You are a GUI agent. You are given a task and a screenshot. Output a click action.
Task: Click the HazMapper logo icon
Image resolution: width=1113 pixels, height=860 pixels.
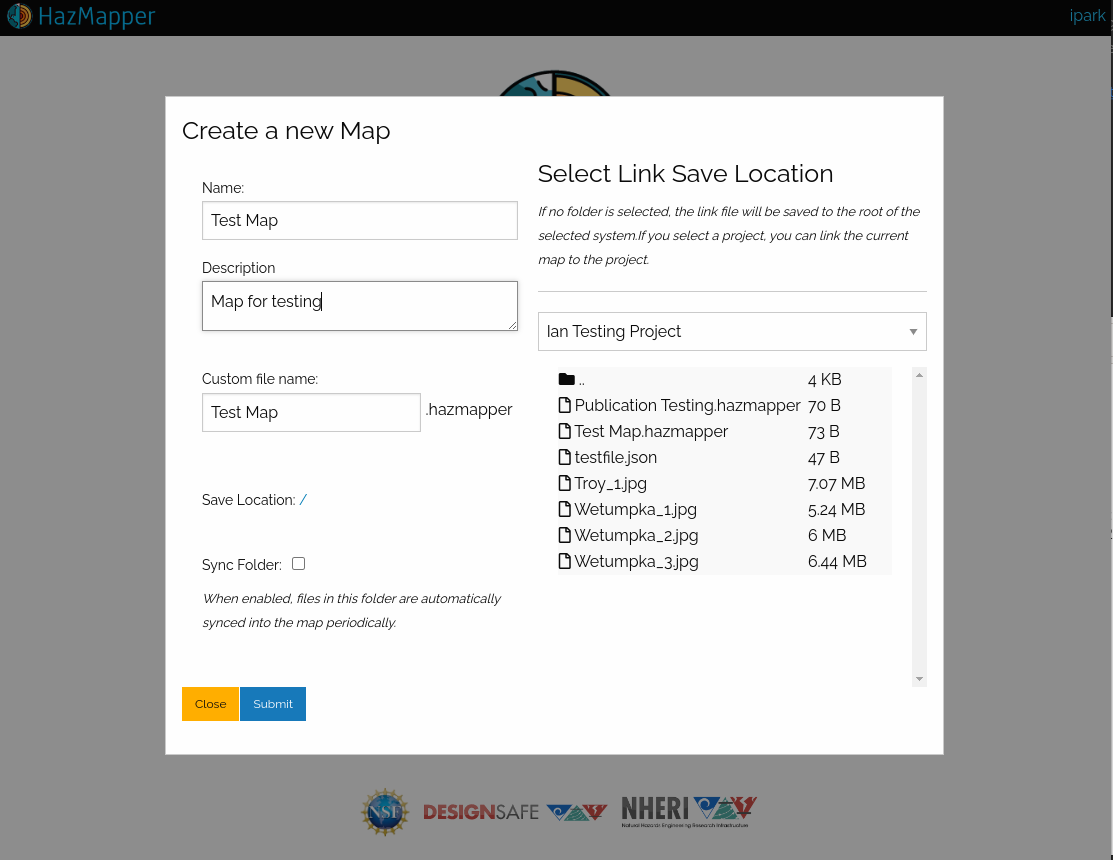pyautogui.click(x=19, y=16)
